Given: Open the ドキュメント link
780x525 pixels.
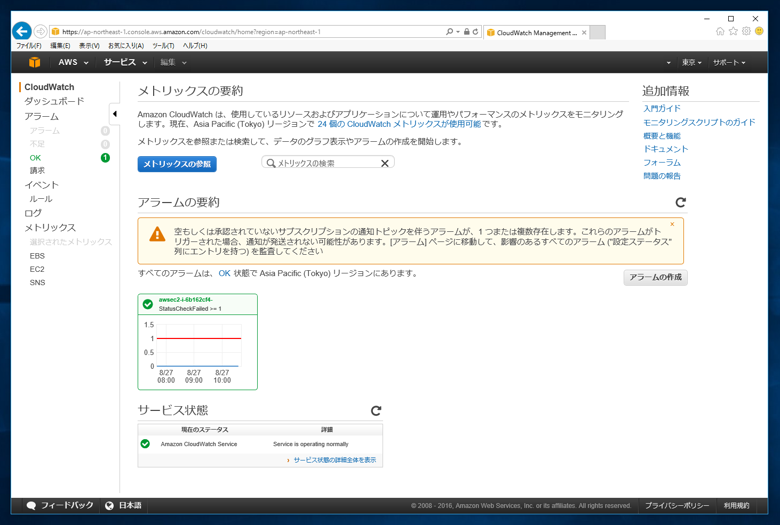Looking at the screenshot, I should point(666,149).
